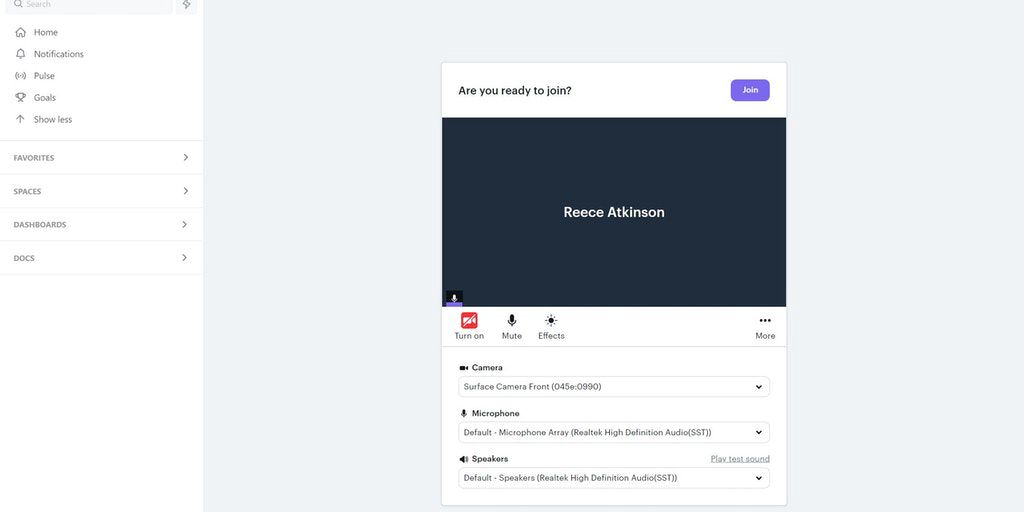
Task: Click the search magnifier icon
Action: point(18,4)
